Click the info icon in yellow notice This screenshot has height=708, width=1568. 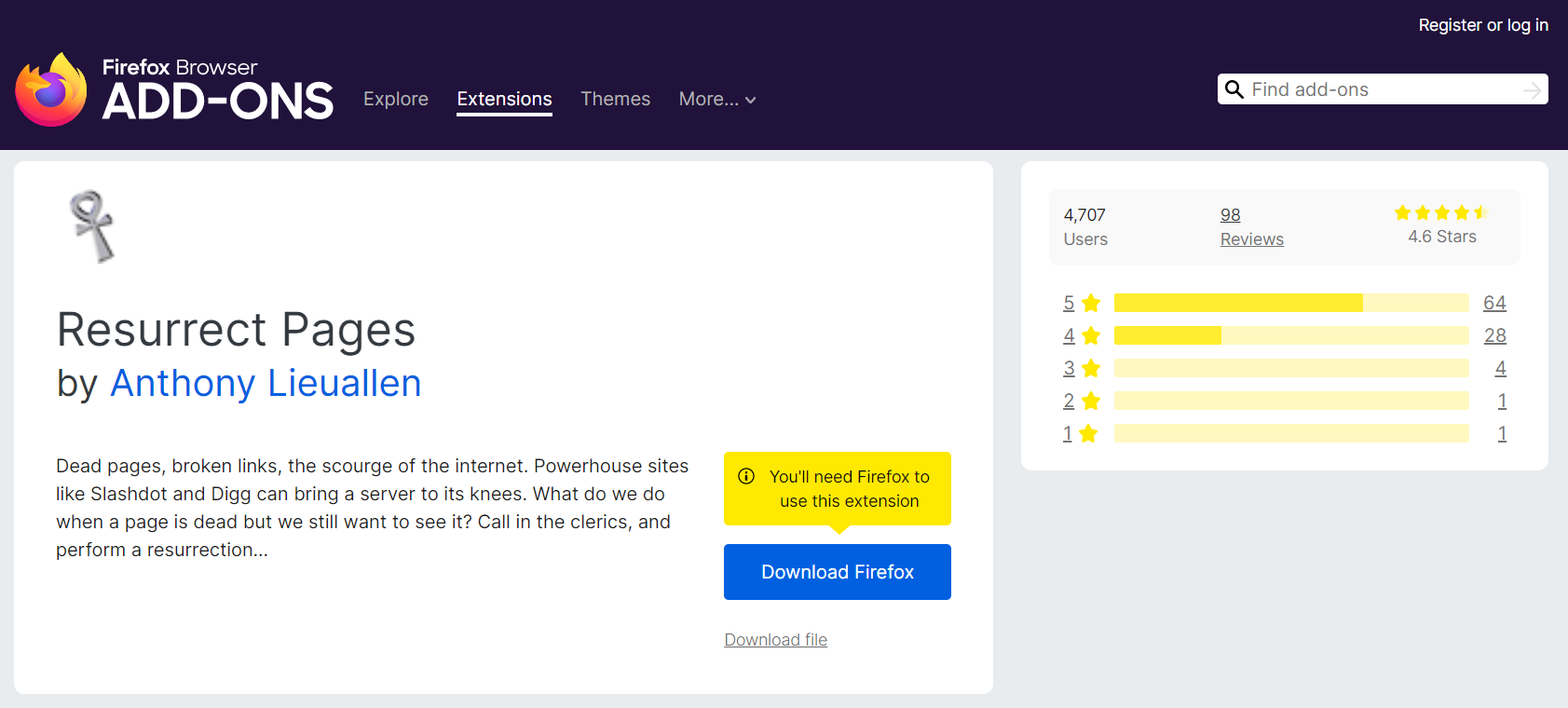746,476
